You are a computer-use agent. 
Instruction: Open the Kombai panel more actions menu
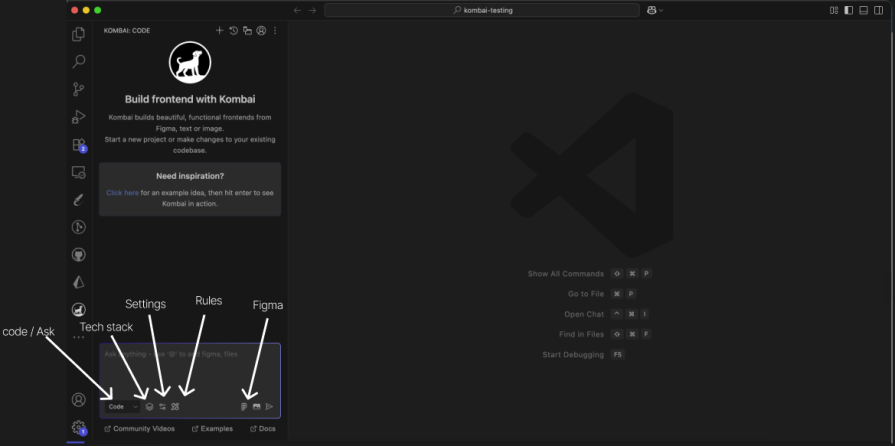click(x=275, y=31)
